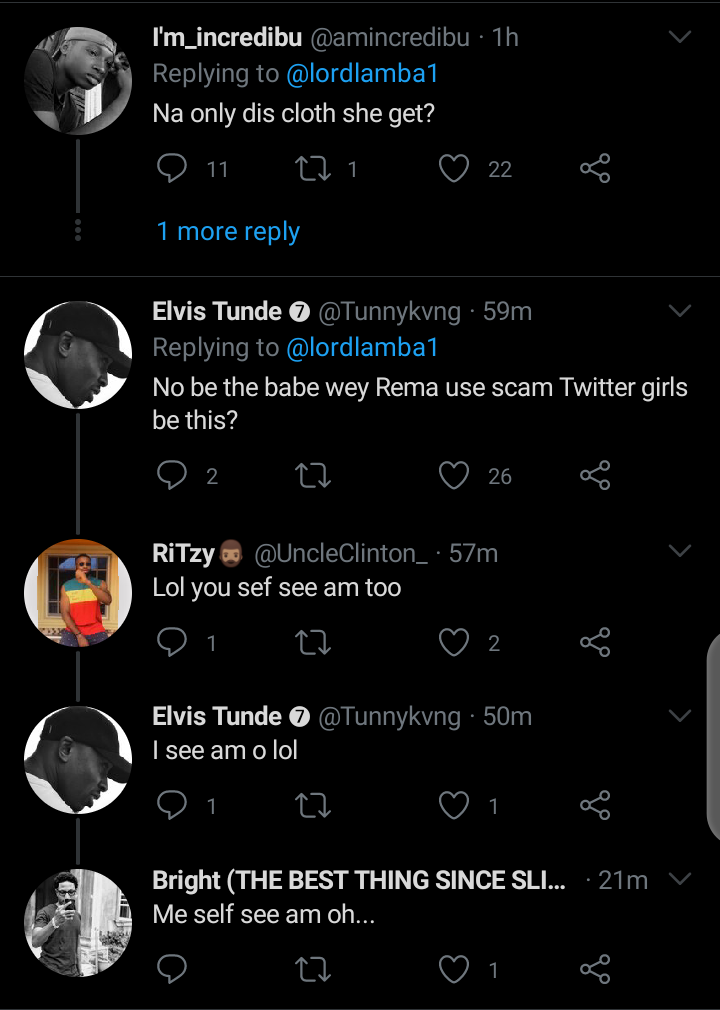Expand the menu arrow on RiTzy's tweet
Viewport: 720px width, 1010px height.
pyautogui.click(x=680, y=552)
